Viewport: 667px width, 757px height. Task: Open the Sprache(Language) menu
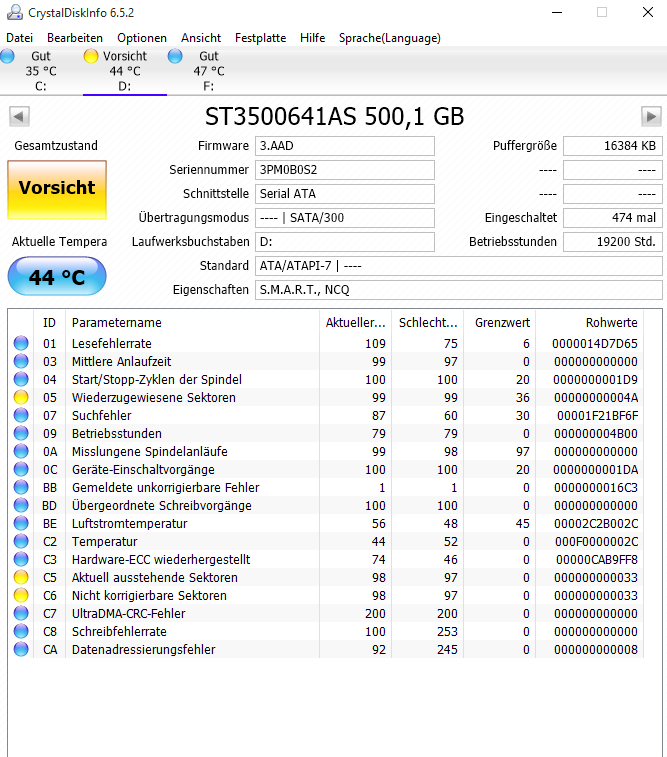click(x=389, y=38)
